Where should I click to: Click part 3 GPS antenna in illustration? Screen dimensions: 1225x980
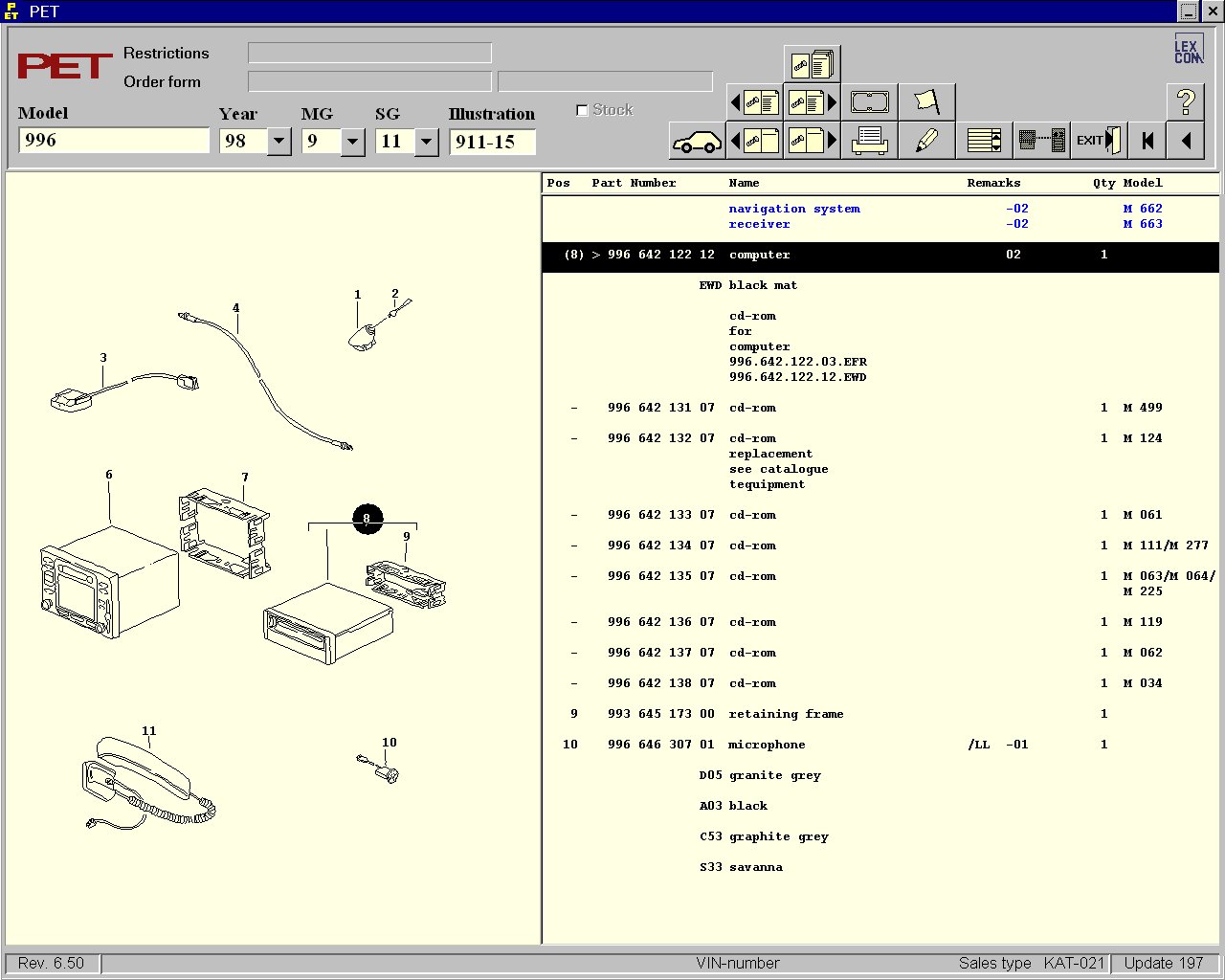pos(123,390)
